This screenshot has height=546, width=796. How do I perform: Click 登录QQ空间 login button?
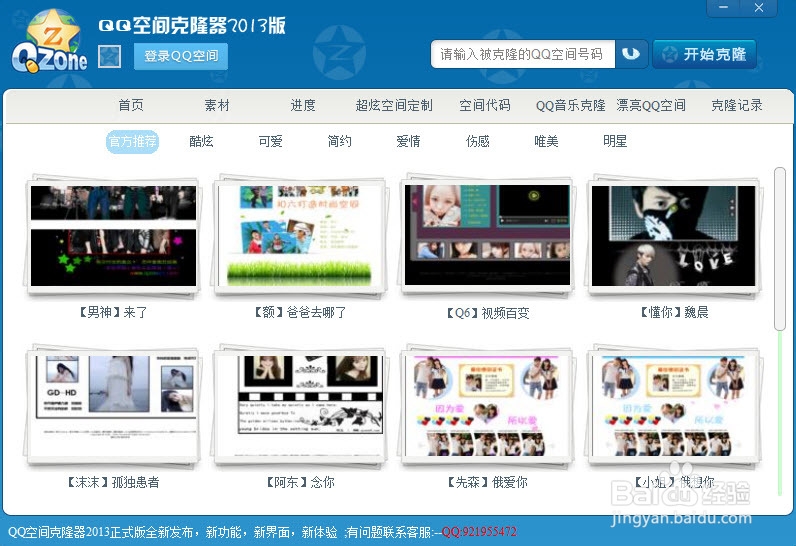[181, 56]
